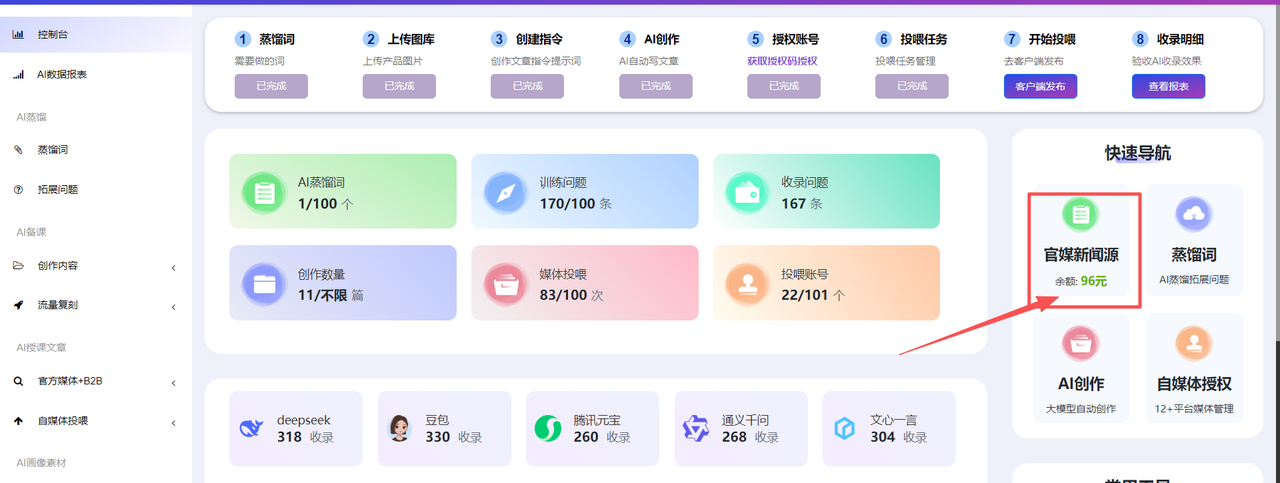
Task: Click the AI蒸馏词 green clipboard icon
Action: pos(265,192)
